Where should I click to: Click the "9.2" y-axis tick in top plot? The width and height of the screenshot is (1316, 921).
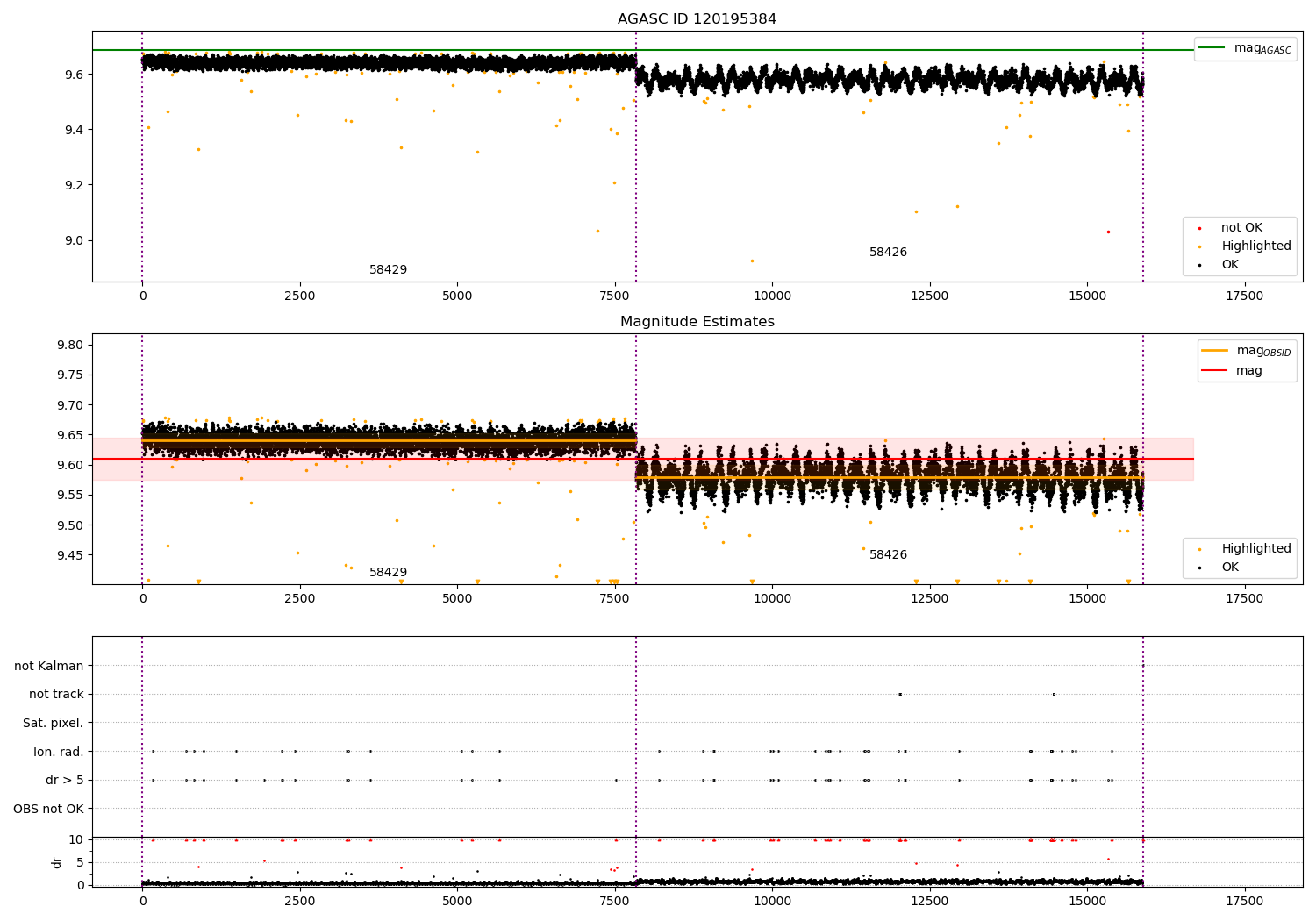click(x=75, y=185)
